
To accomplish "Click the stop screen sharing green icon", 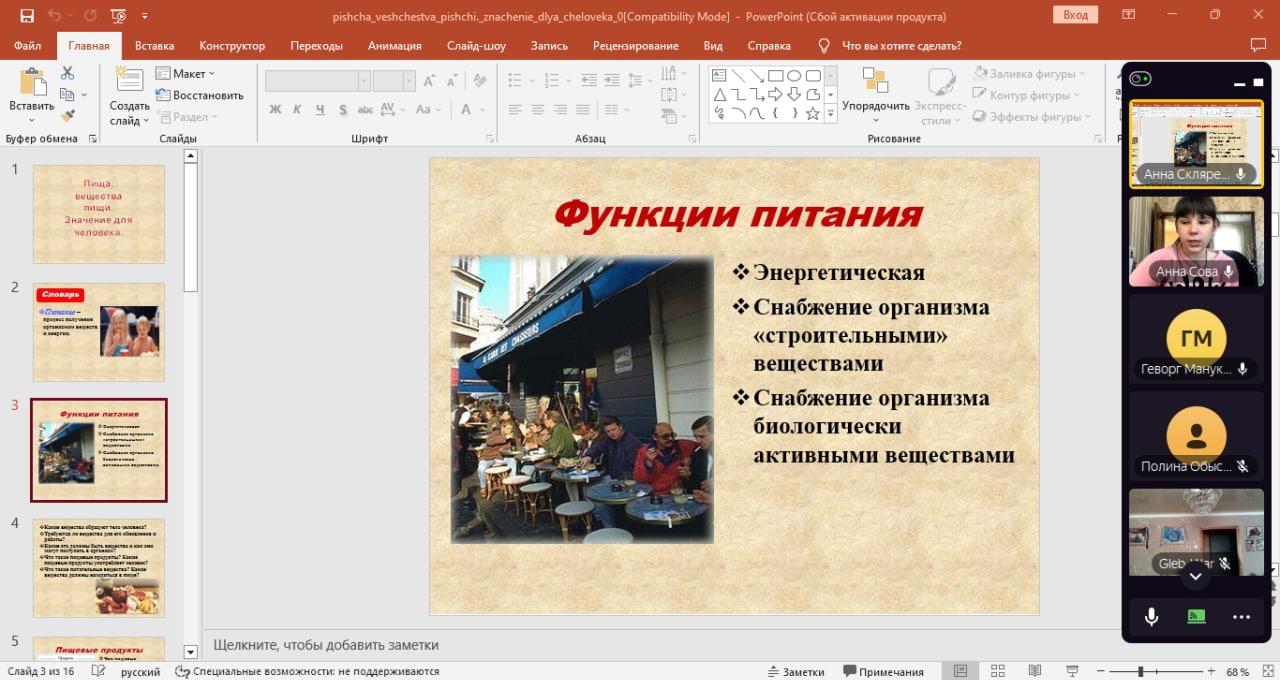I will coord(1196,617).
